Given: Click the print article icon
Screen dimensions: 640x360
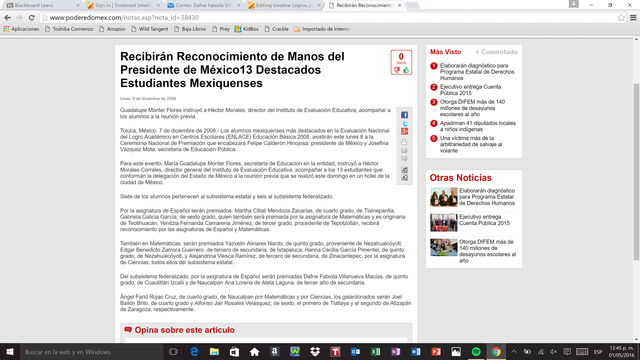Looking at the screenshot, I should (404, 142).
